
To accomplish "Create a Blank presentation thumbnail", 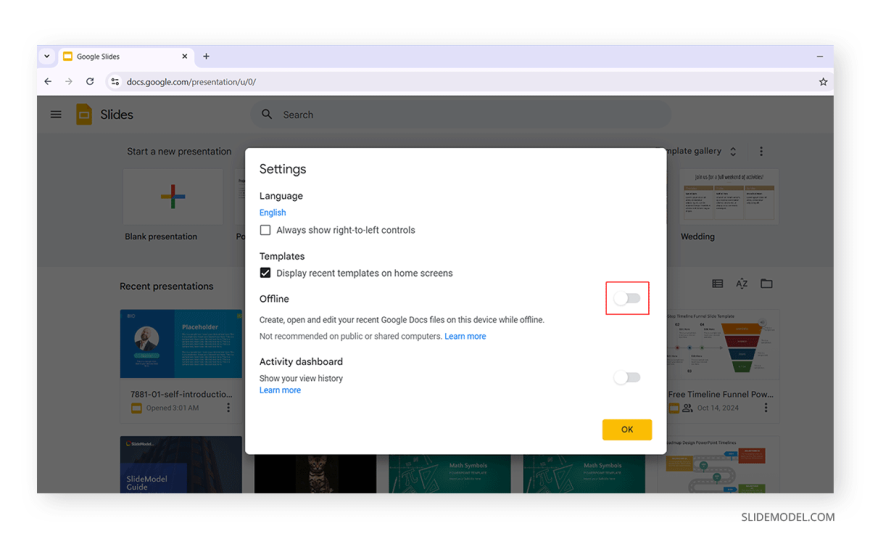I will [173, 197].
